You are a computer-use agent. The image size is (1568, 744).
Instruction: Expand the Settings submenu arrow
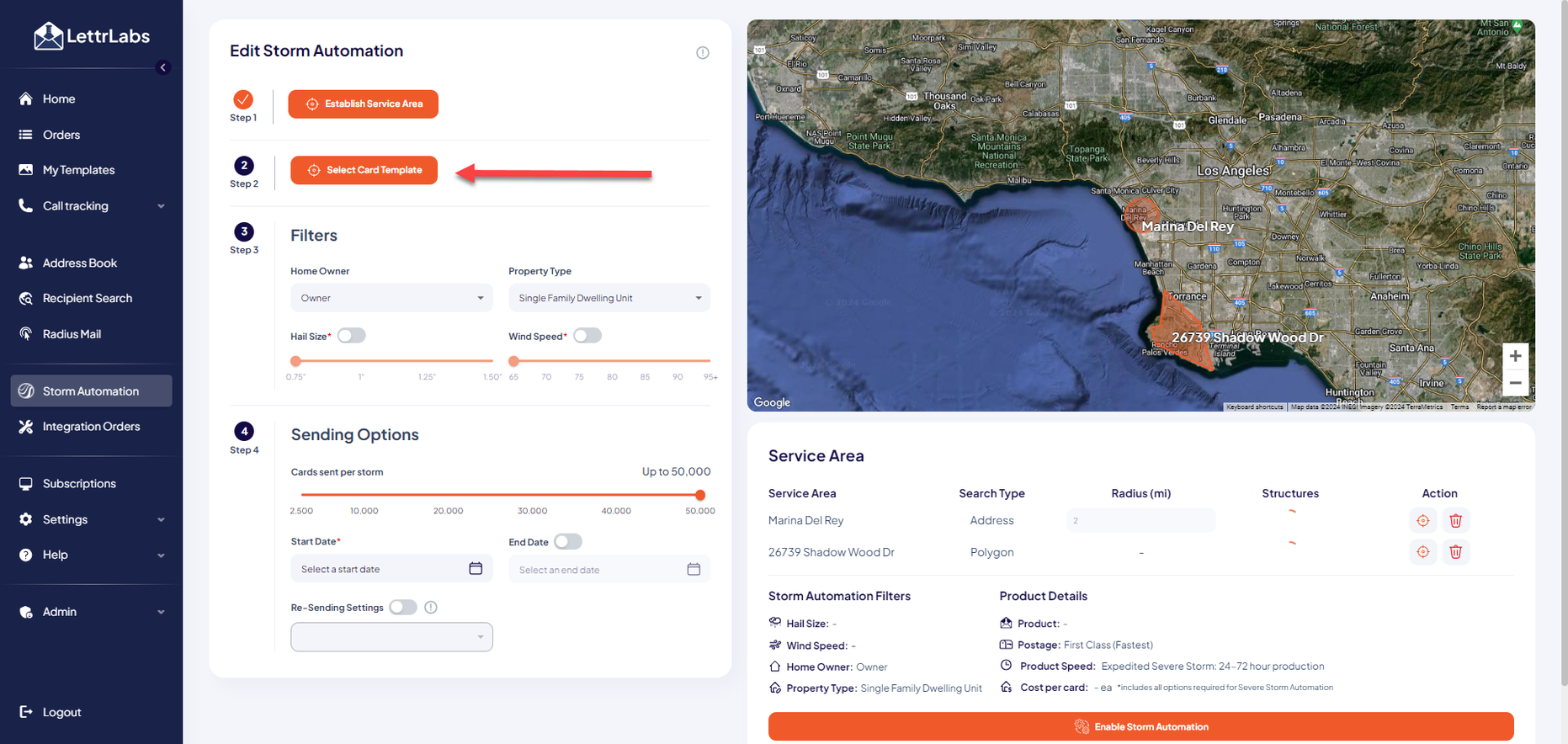[161, 520]
